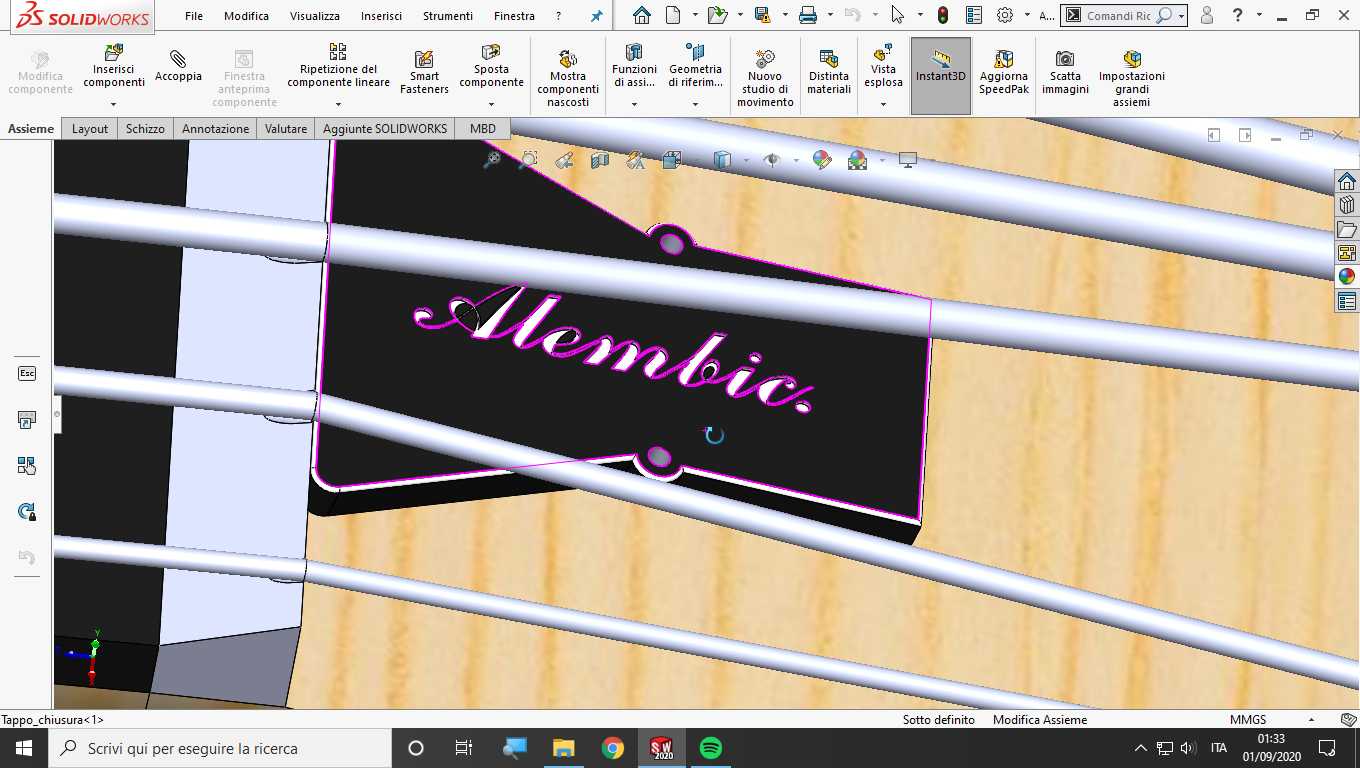Open Spotify from the taskbar

pyautogui.click(x=711, y=748)
